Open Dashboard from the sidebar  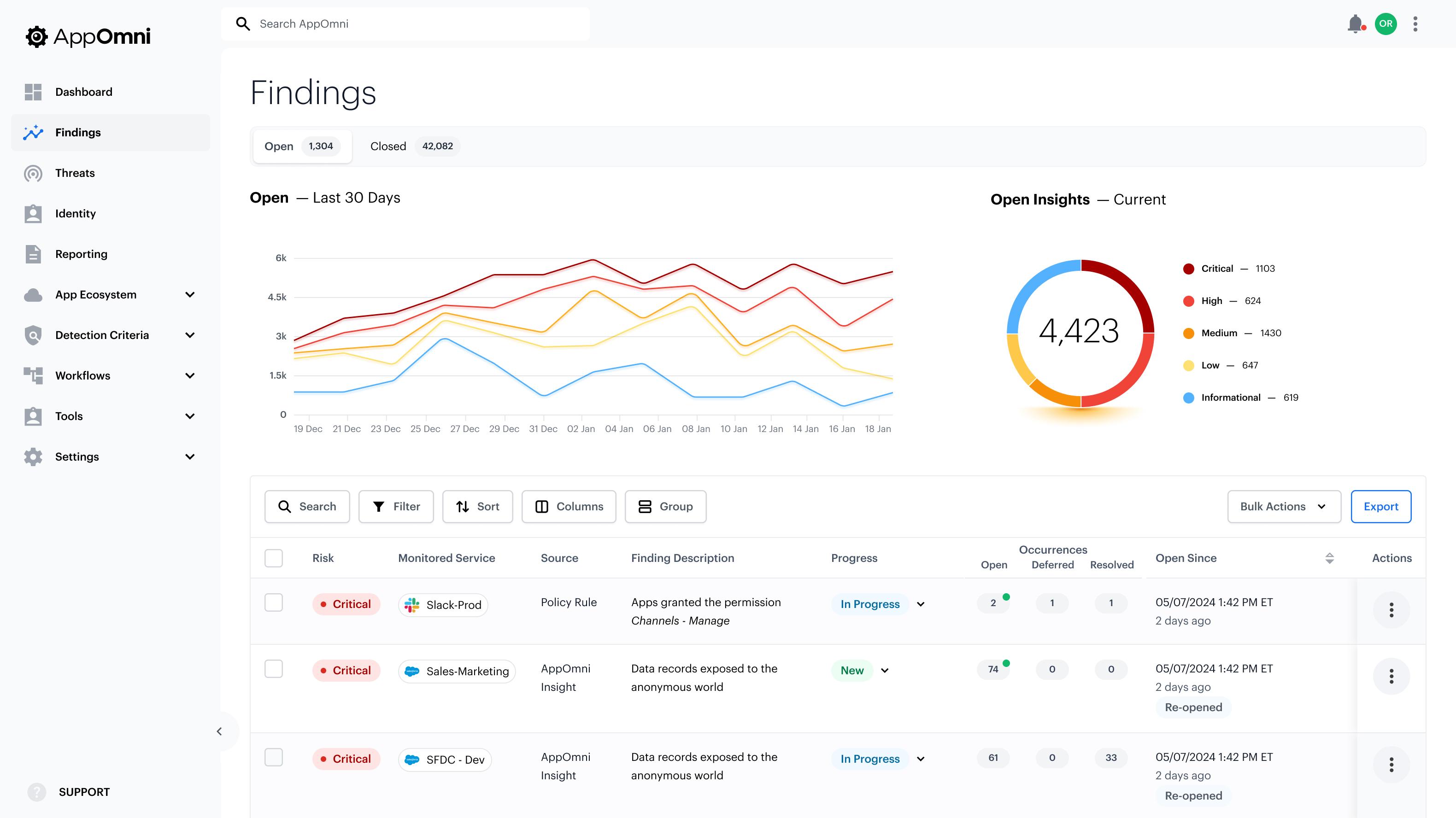(x=84, y=92)
